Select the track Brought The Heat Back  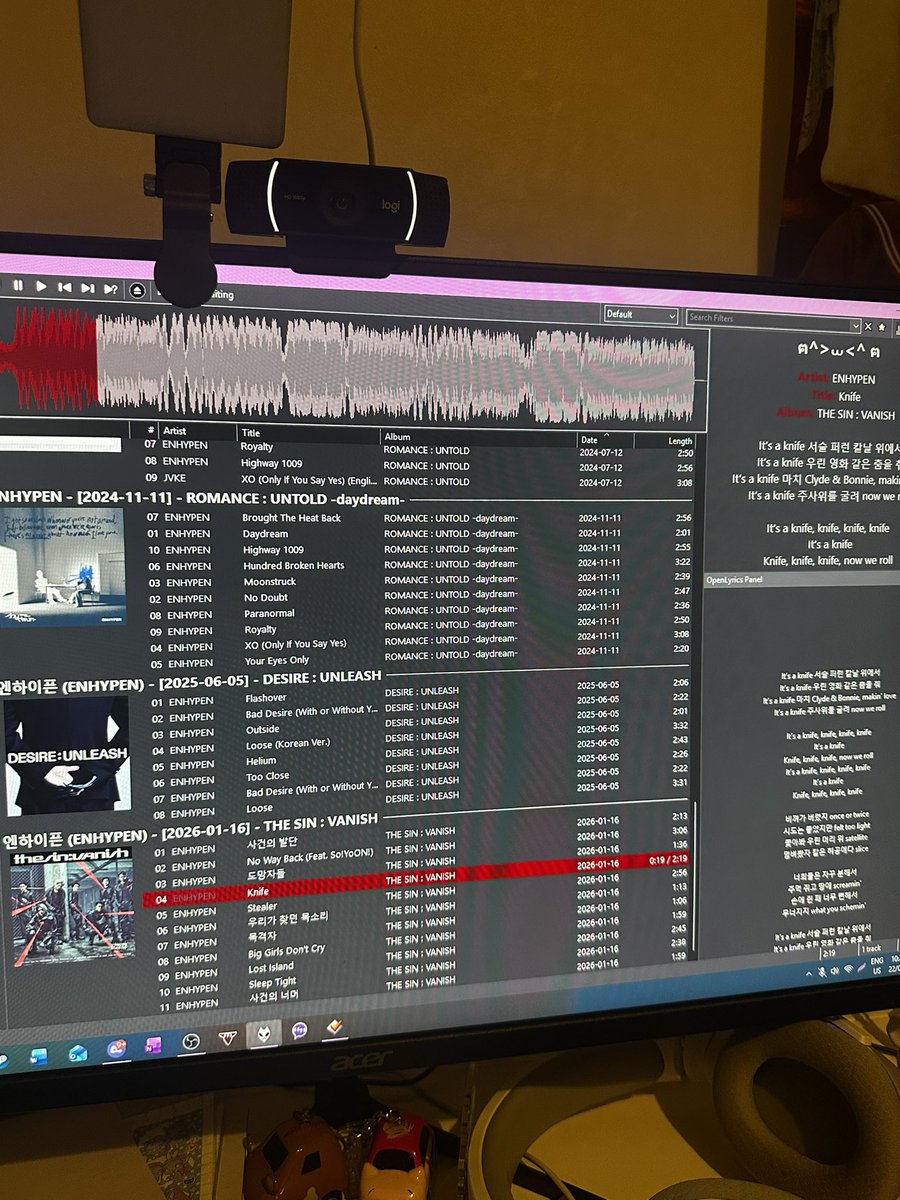pyautogui.click(x=291, y=518)
